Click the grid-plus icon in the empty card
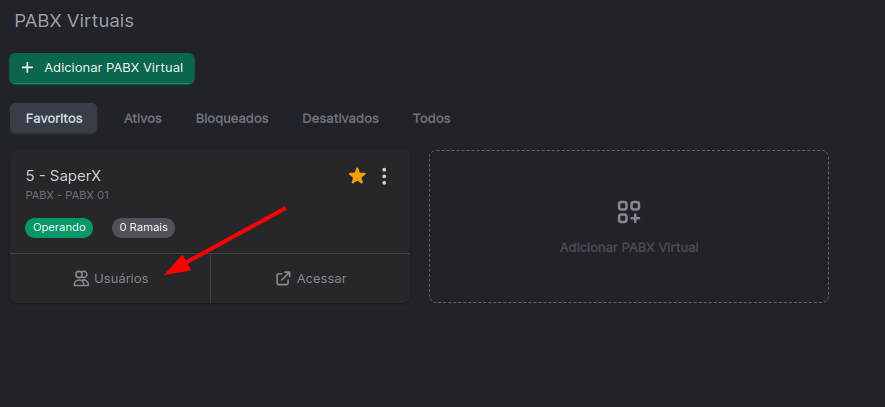 (x=629, y=212)
